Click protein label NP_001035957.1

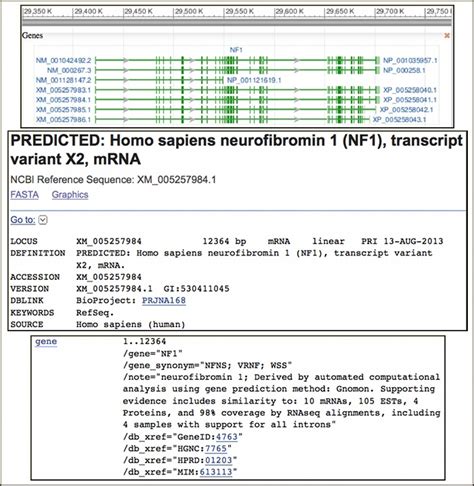410,61
